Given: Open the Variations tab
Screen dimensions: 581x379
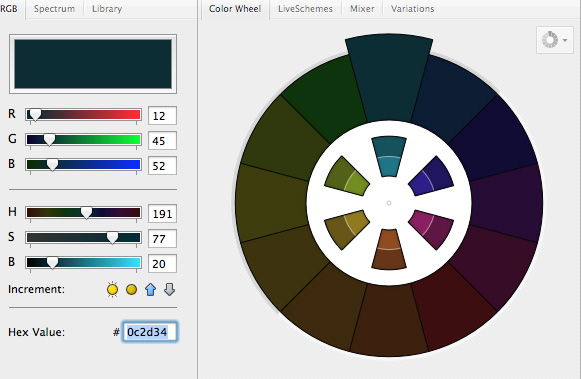Looking at the screenshot, I should [x=412, y=9].
